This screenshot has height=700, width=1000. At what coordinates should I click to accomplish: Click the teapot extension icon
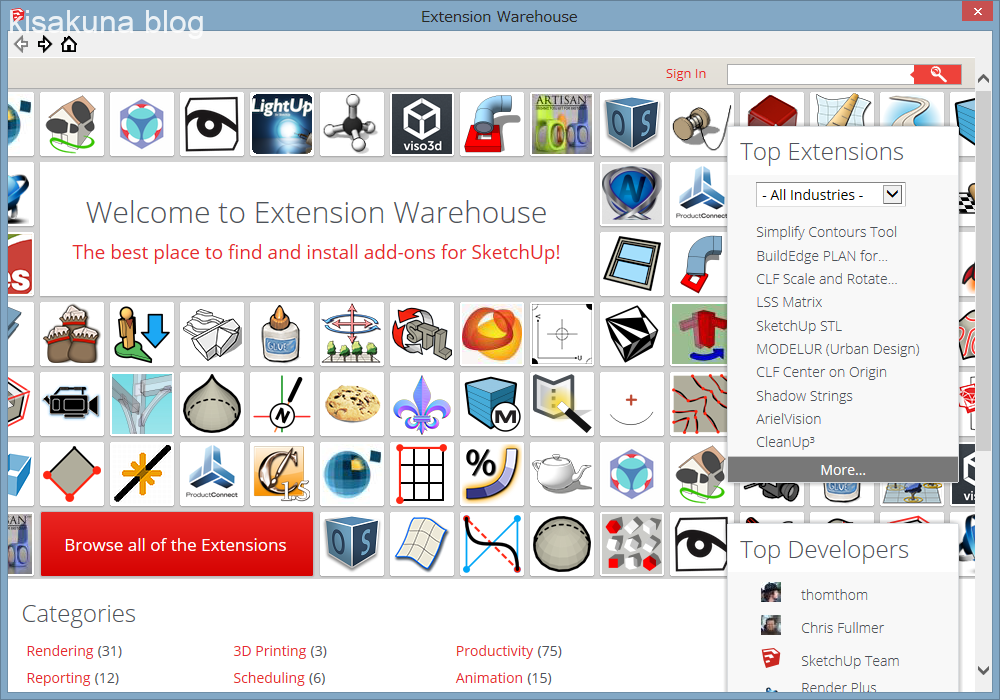562,474
